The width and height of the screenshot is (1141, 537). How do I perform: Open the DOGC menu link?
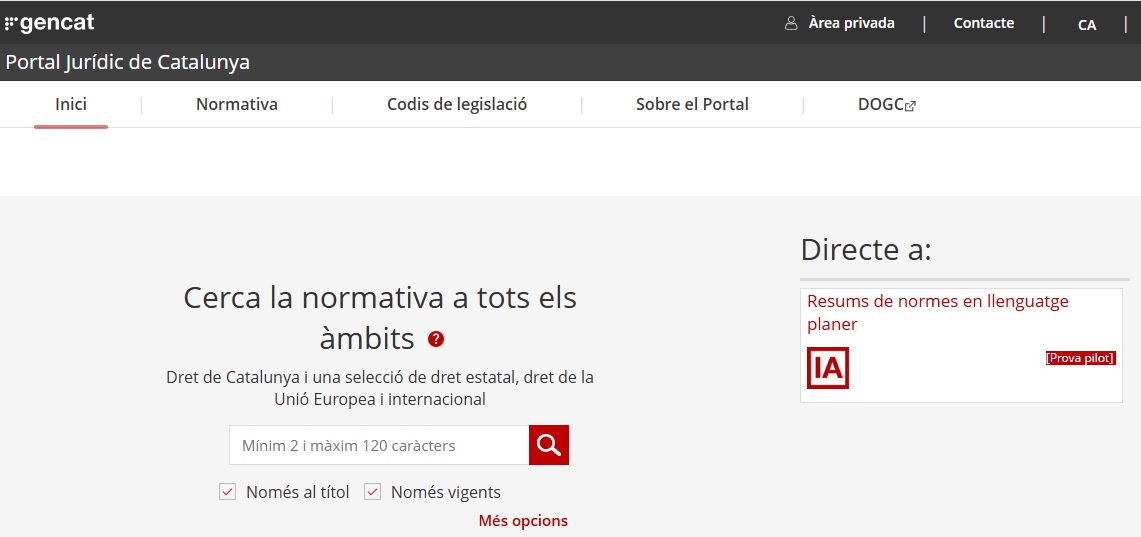tap(886, 104)
